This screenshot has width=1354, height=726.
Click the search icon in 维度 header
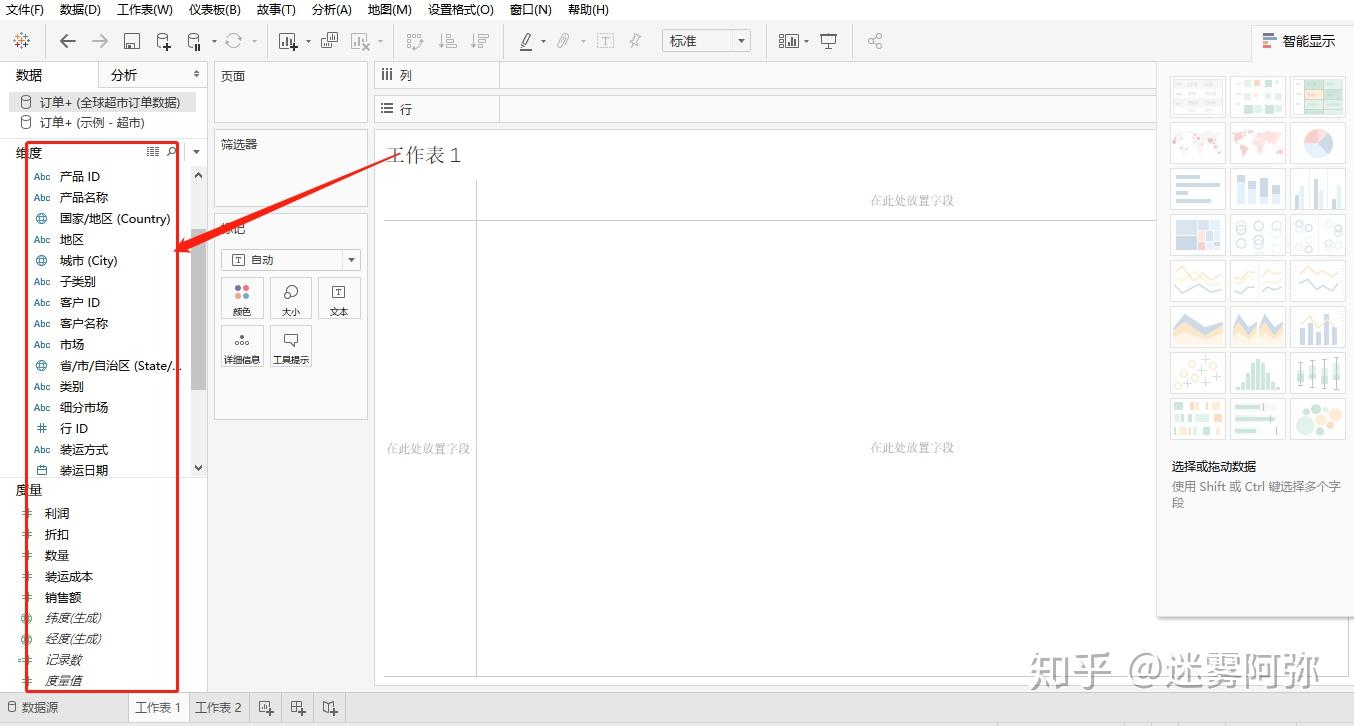pyautogui.click(x=172, y=152)
